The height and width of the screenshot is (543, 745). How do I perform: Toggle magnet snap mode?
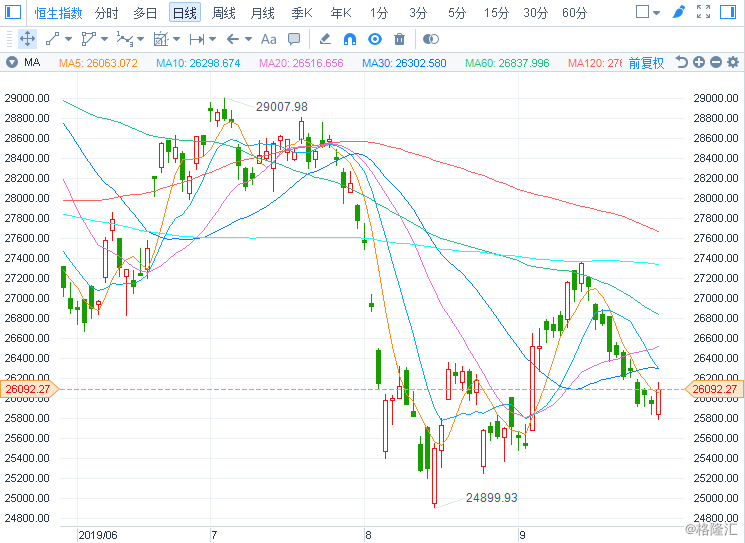tap(349, 39)
